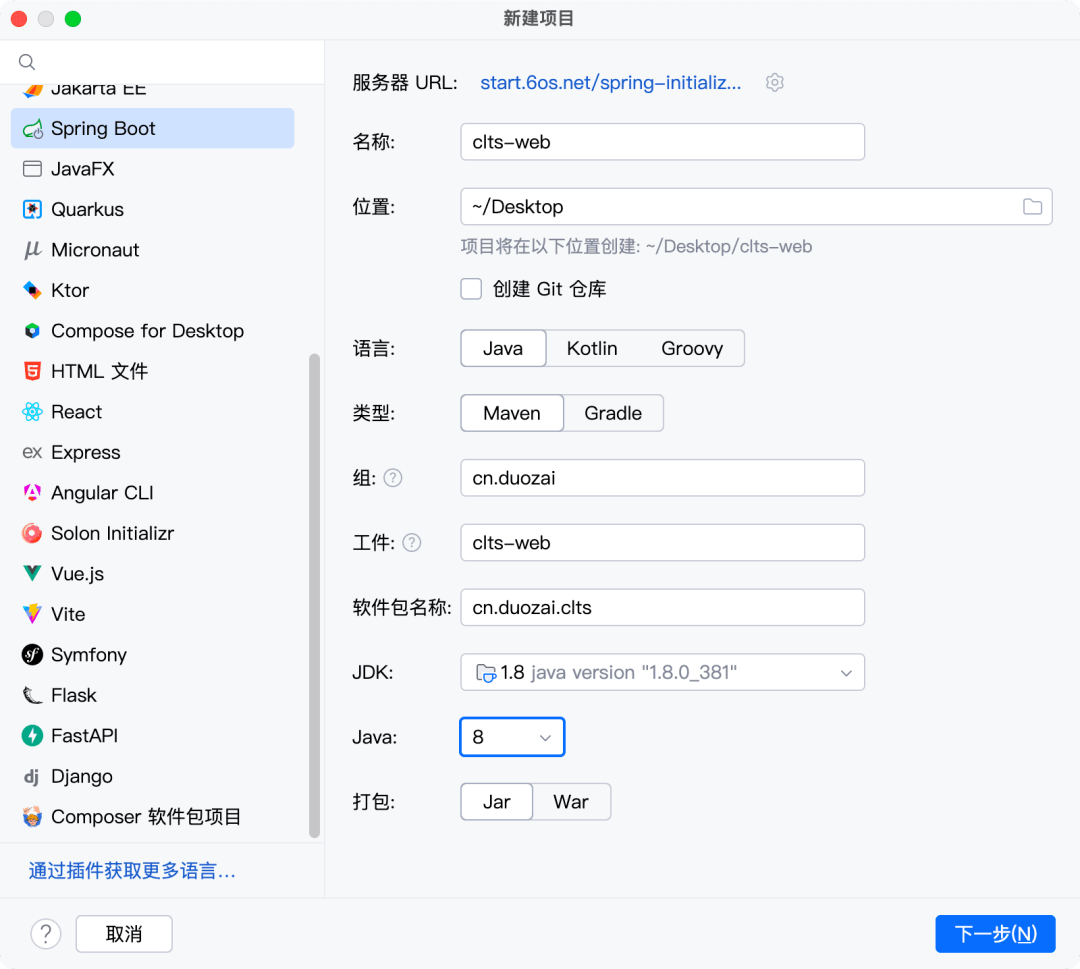Select Angular CLI in the generator list

(152, 492)
